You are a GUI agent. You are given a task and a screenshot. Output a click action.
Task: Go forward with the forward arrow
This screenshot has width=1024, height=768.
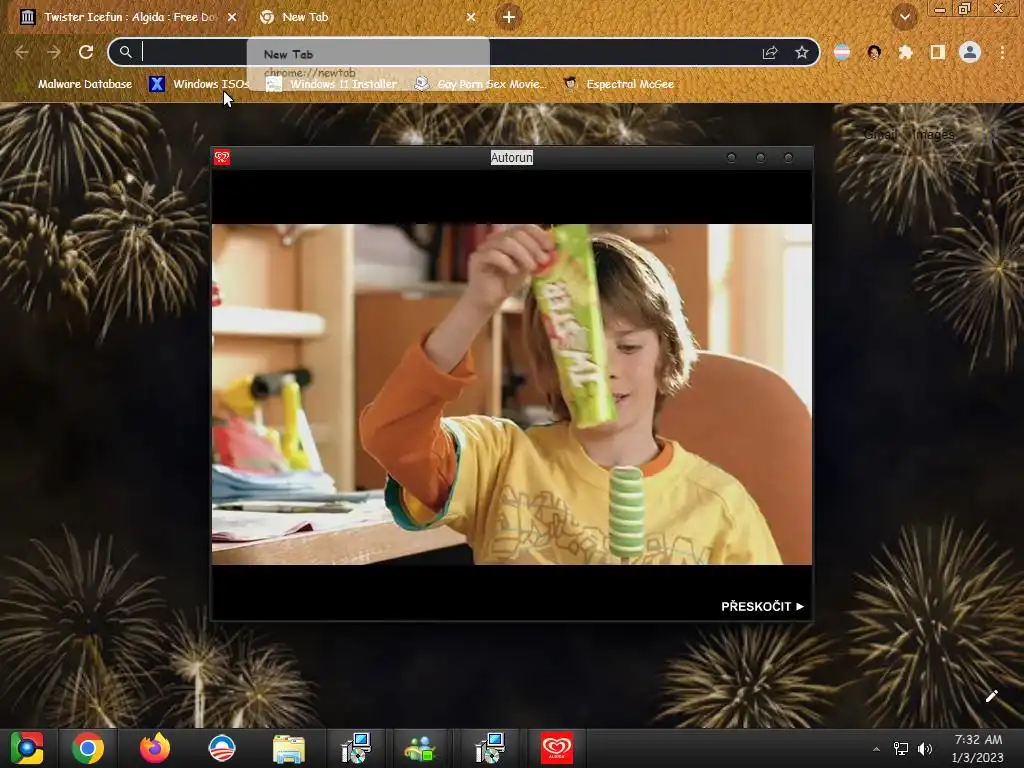pyautogui.click(x=54, y=52)
